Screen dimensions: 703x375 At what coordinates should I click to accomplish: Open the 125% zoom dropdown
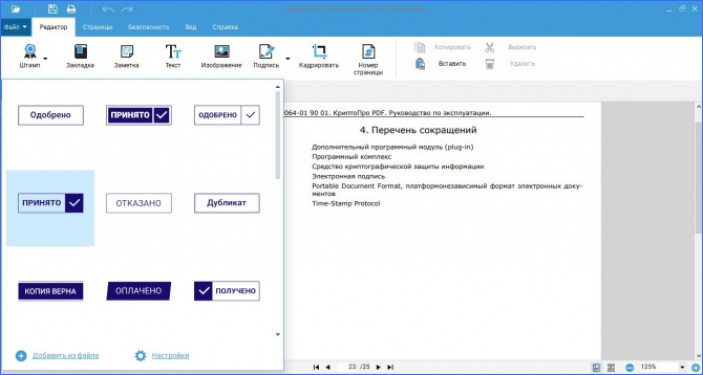(x=683, y=367)
